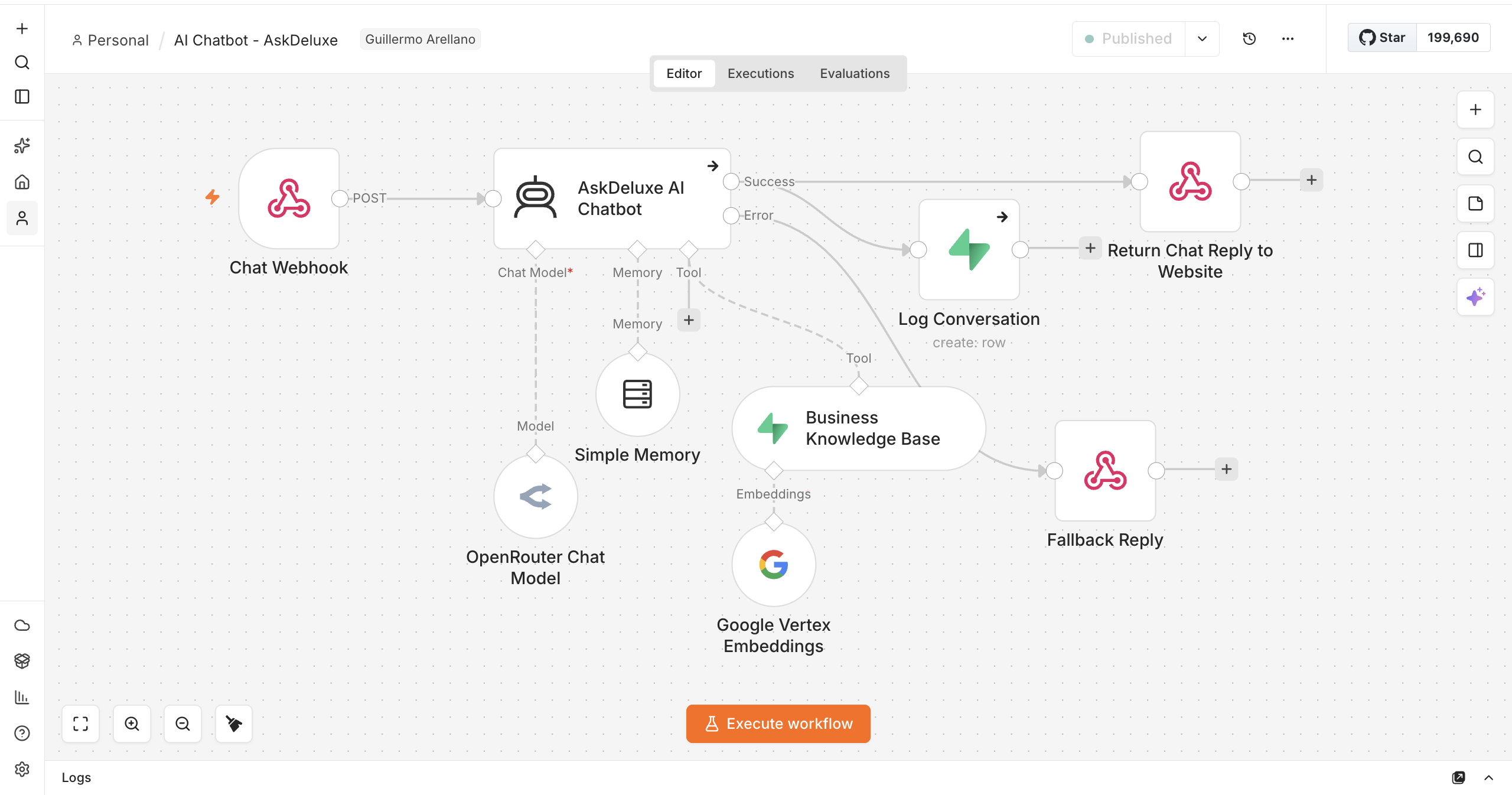Screen dimensions: 1512x795
Task: Open the Personal breadcrumb link
Action: point(110,40)
